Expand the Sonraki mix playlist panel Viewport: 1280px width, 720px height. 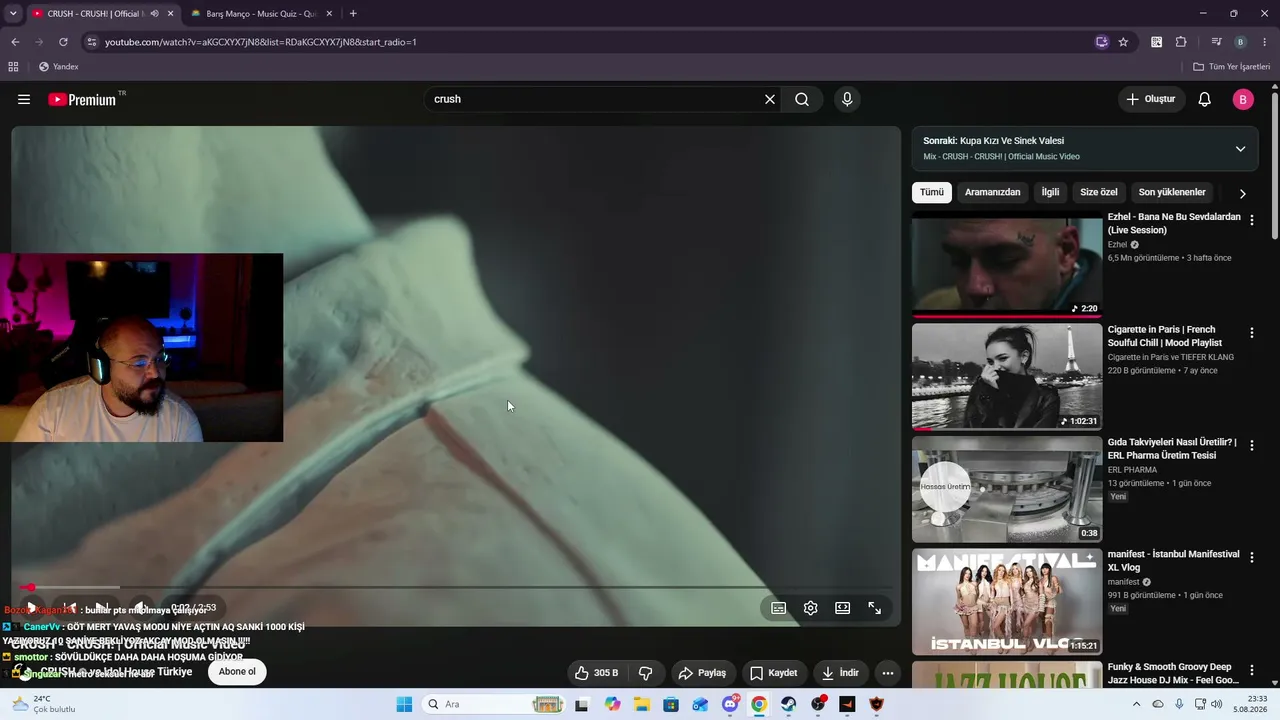pyautogui.click(x=1240, y=149)
